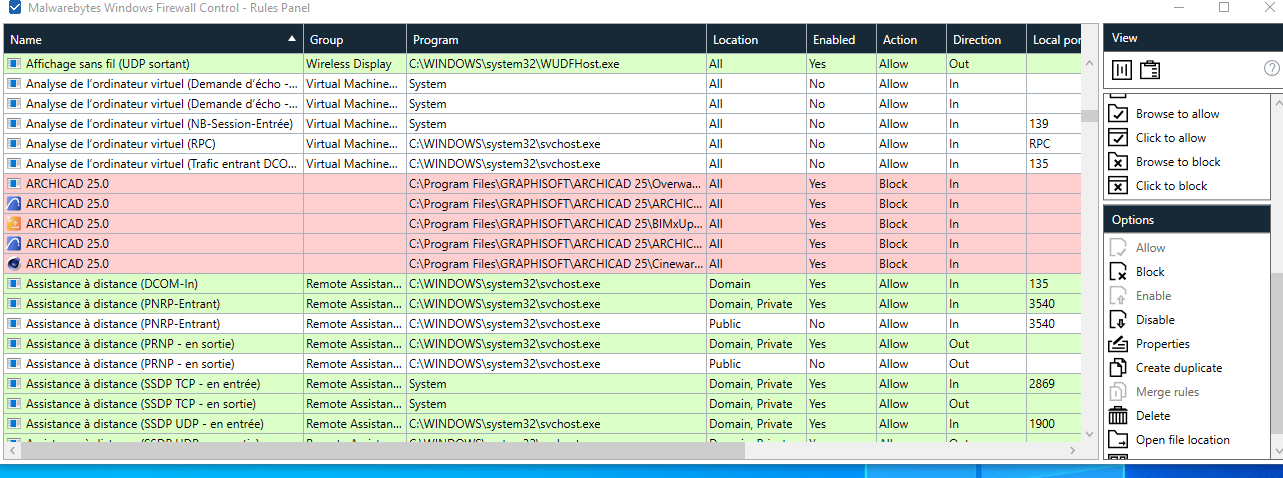This screenshot has width=1283, height=478.
Task: Click local port cell RPC
Action: [1054, 144]
